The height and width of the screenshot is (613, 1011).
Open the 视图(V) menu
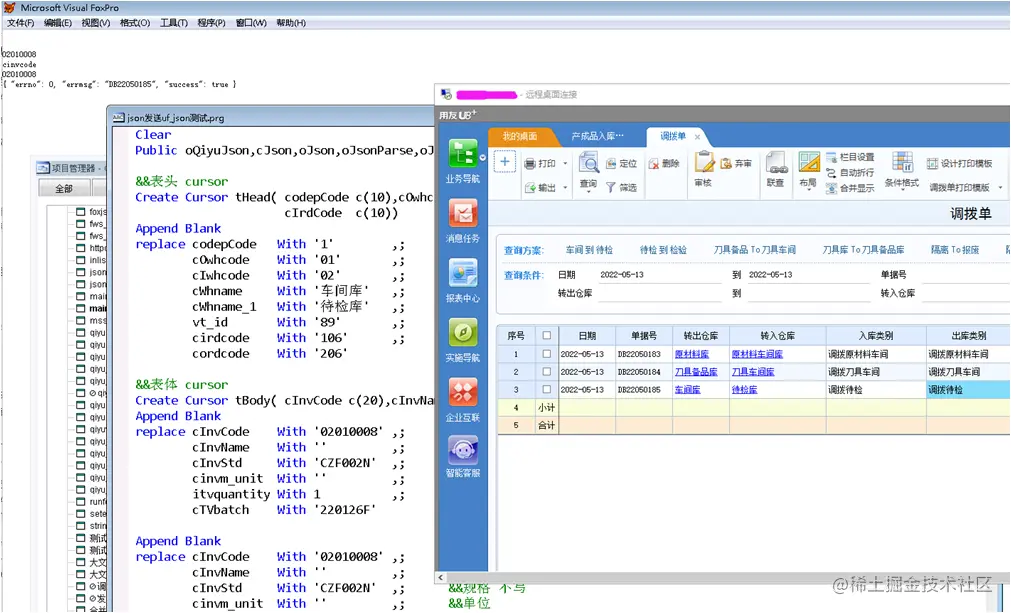coord(95,23)
